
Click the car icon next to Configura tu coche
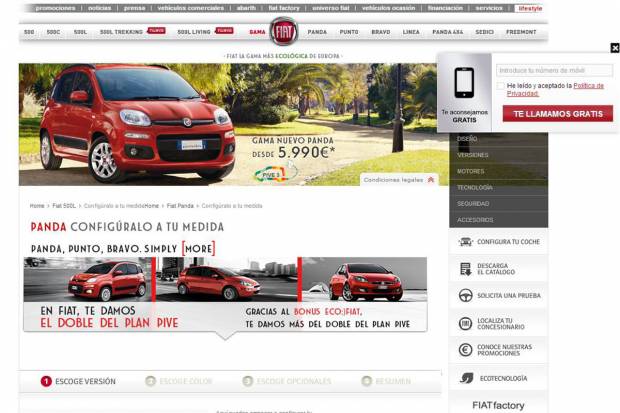click(465, 242)
